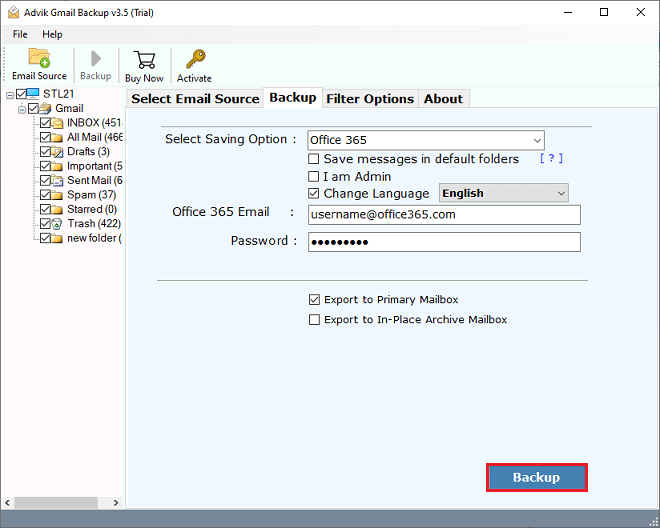Click the tree scrollbar left arrow
660x528 pixels.
[7, 503]
